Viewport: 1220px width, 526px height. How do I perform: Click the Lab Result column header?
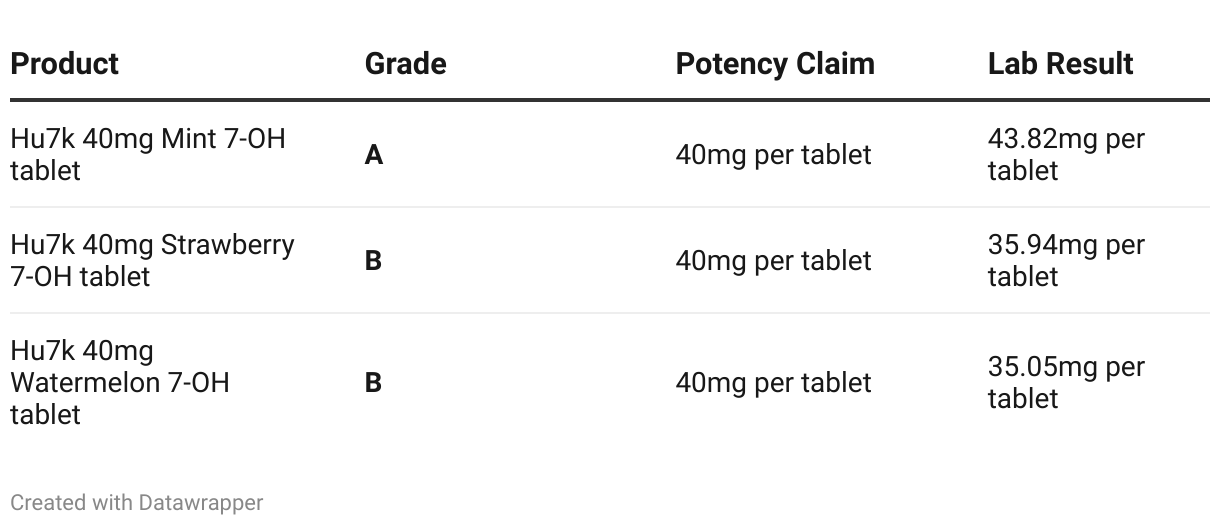(x=1060, y=63)
